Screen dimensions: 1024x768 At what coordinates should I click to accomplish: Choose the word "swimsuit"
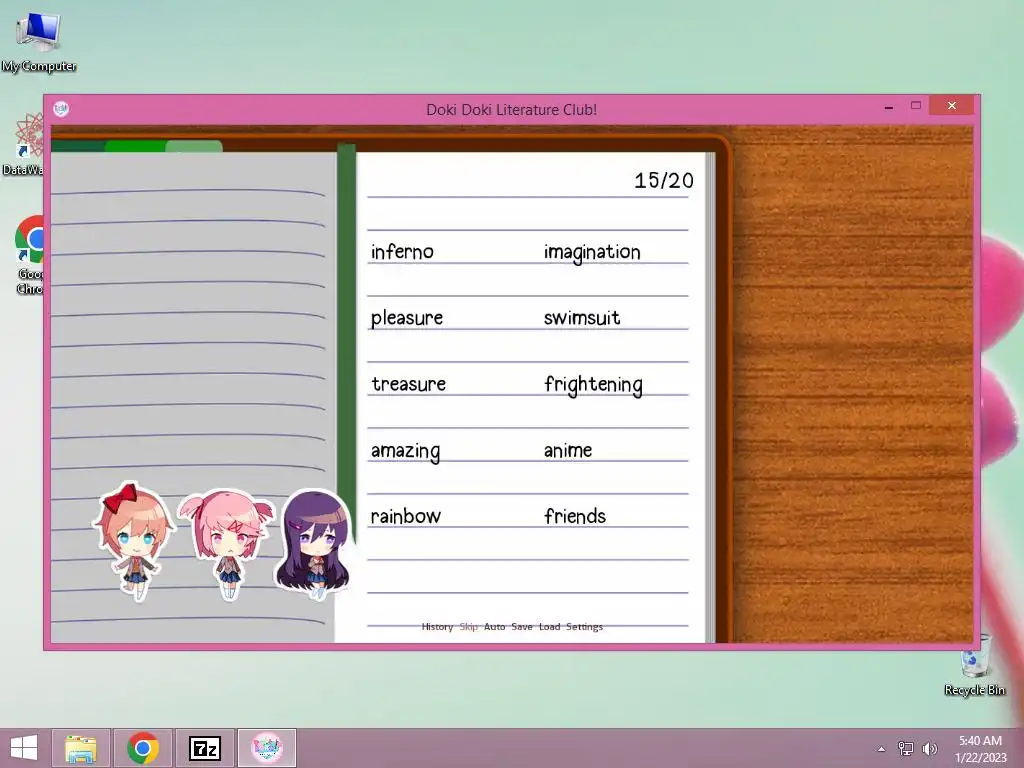pos(582,318)
